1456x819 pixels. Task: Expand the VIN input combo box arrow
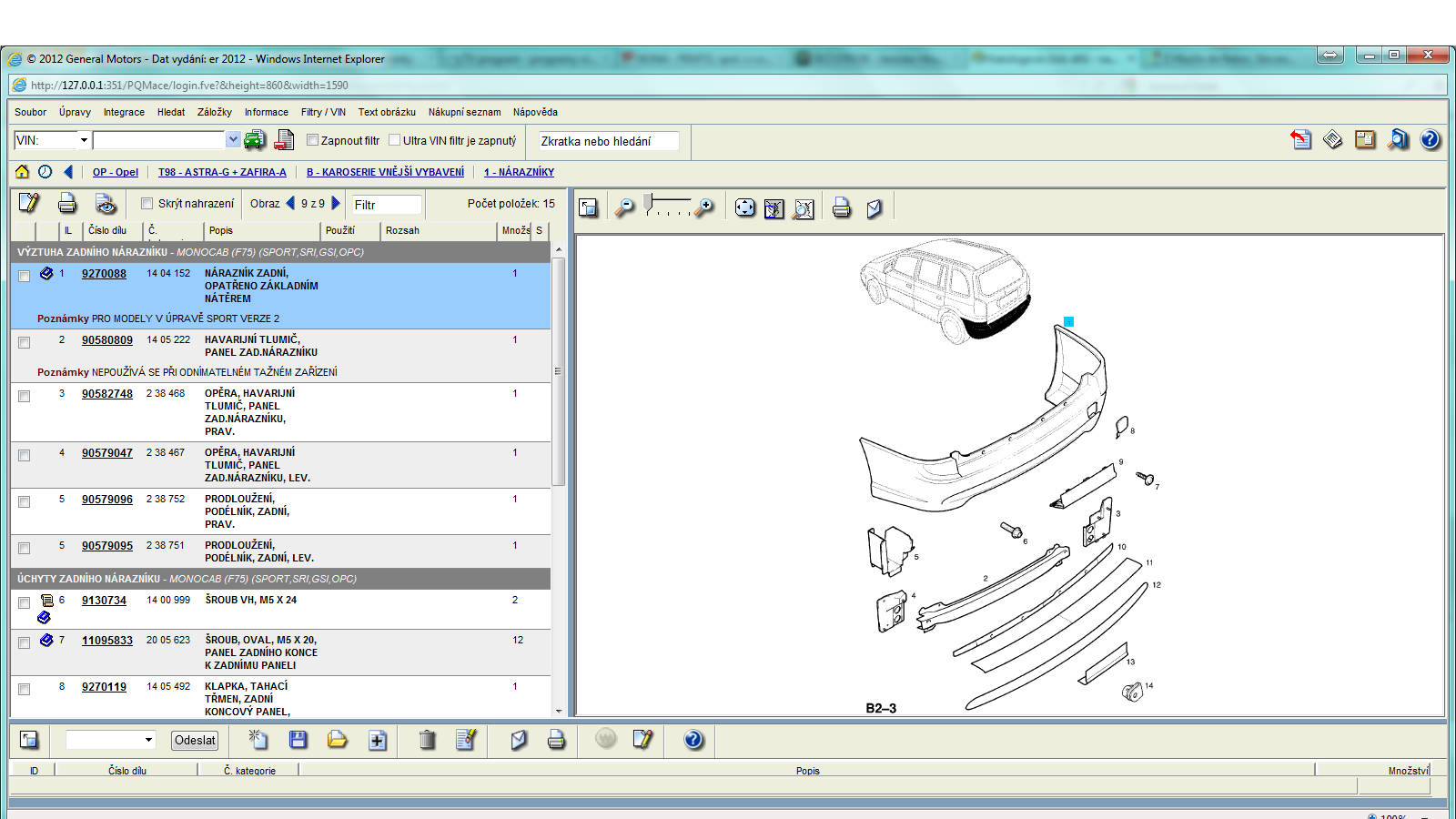[x=233, y=140]
